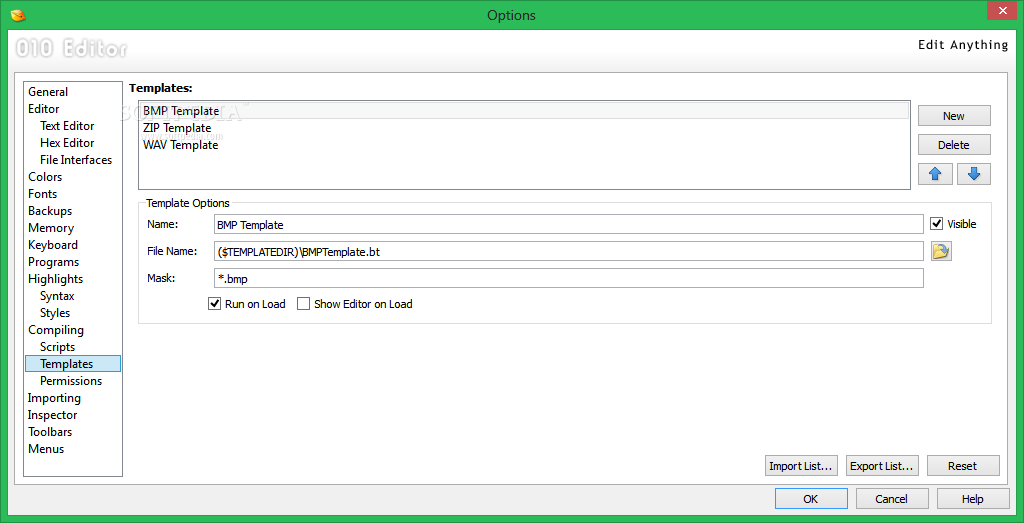The height and width of the screenshot is (523, 1024).
Task: Move selected template down with arrow
Action: click(974, 174)
